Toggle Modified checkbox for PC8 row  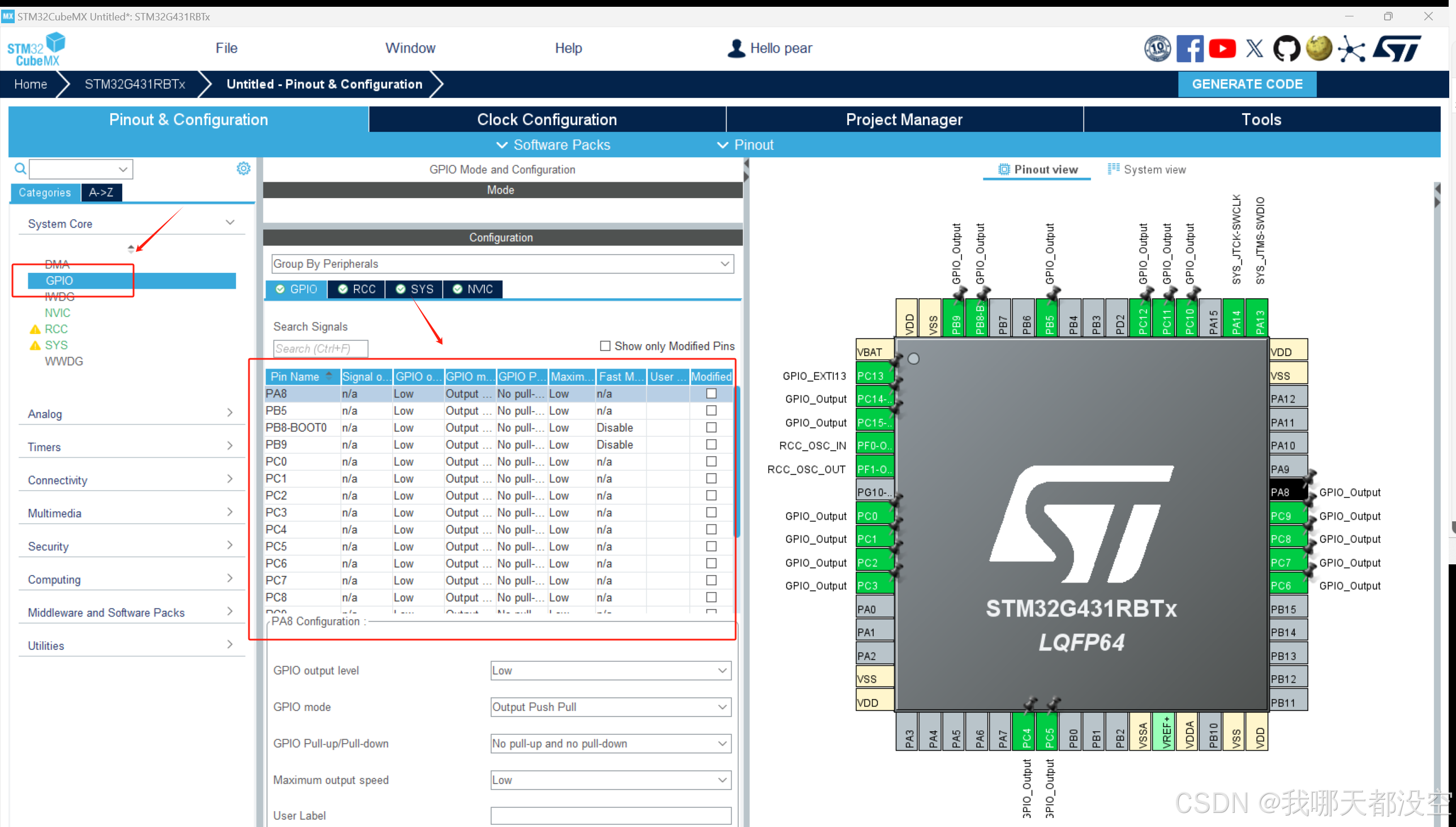pyautogui.click(x=711, y=598)
